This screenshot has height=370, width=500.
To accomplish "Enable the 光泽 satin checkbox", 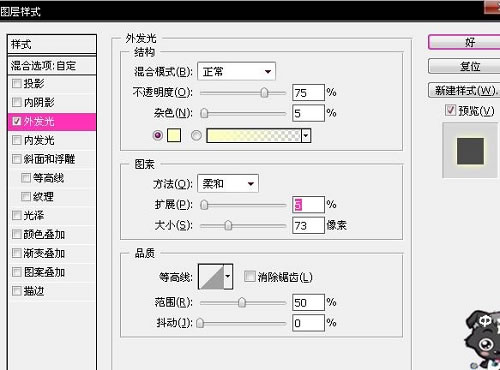I will point(17,215).
